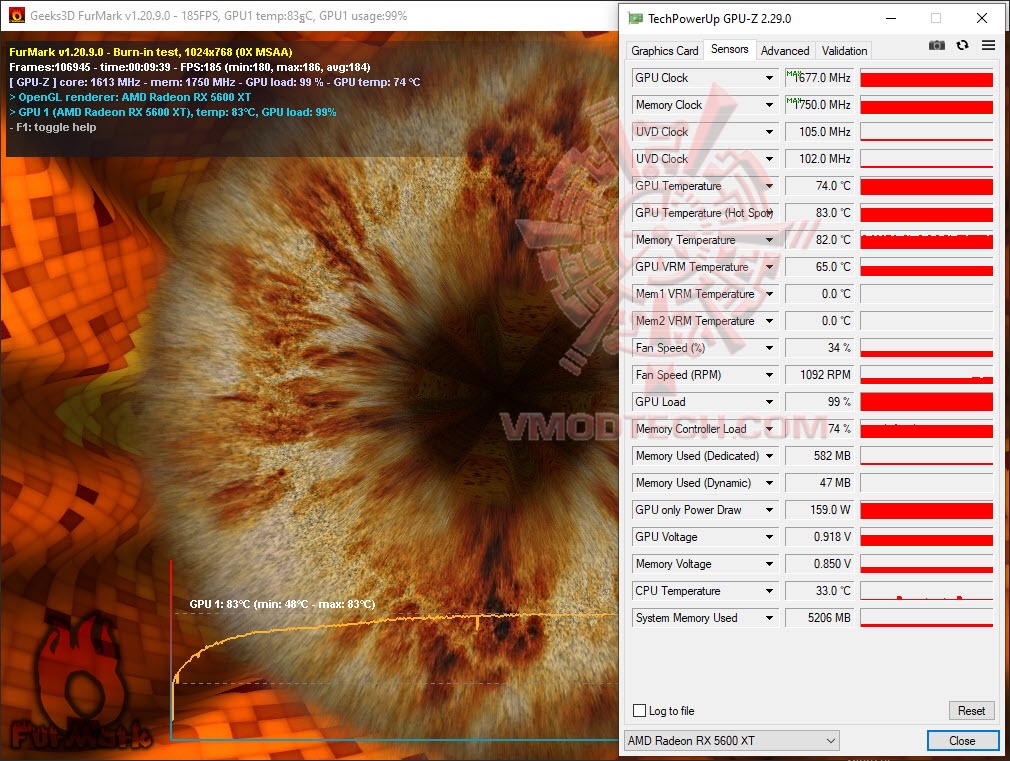The width and height of the screenshot is (1010, 761).
Task: Open the first UVD Clock dropdown showing 105.0 MHz
Action: [x=769, y=132]
